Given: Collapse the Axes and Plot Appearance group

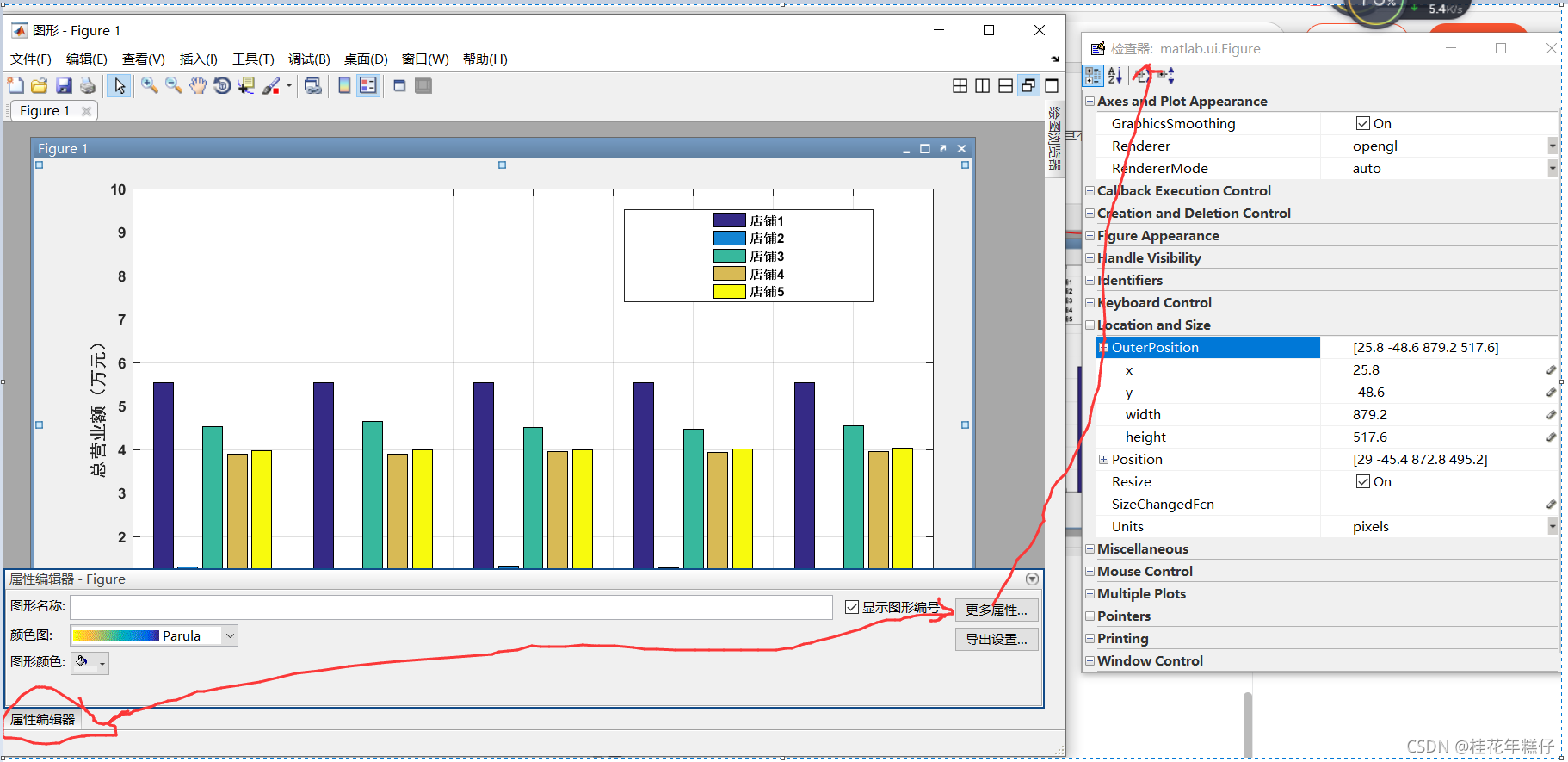Looking at the screenshot, I should coord(1090,101).
